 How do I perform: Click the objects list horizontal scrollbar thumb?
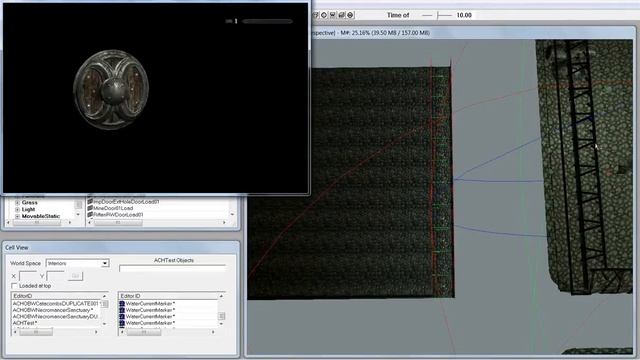144,332
